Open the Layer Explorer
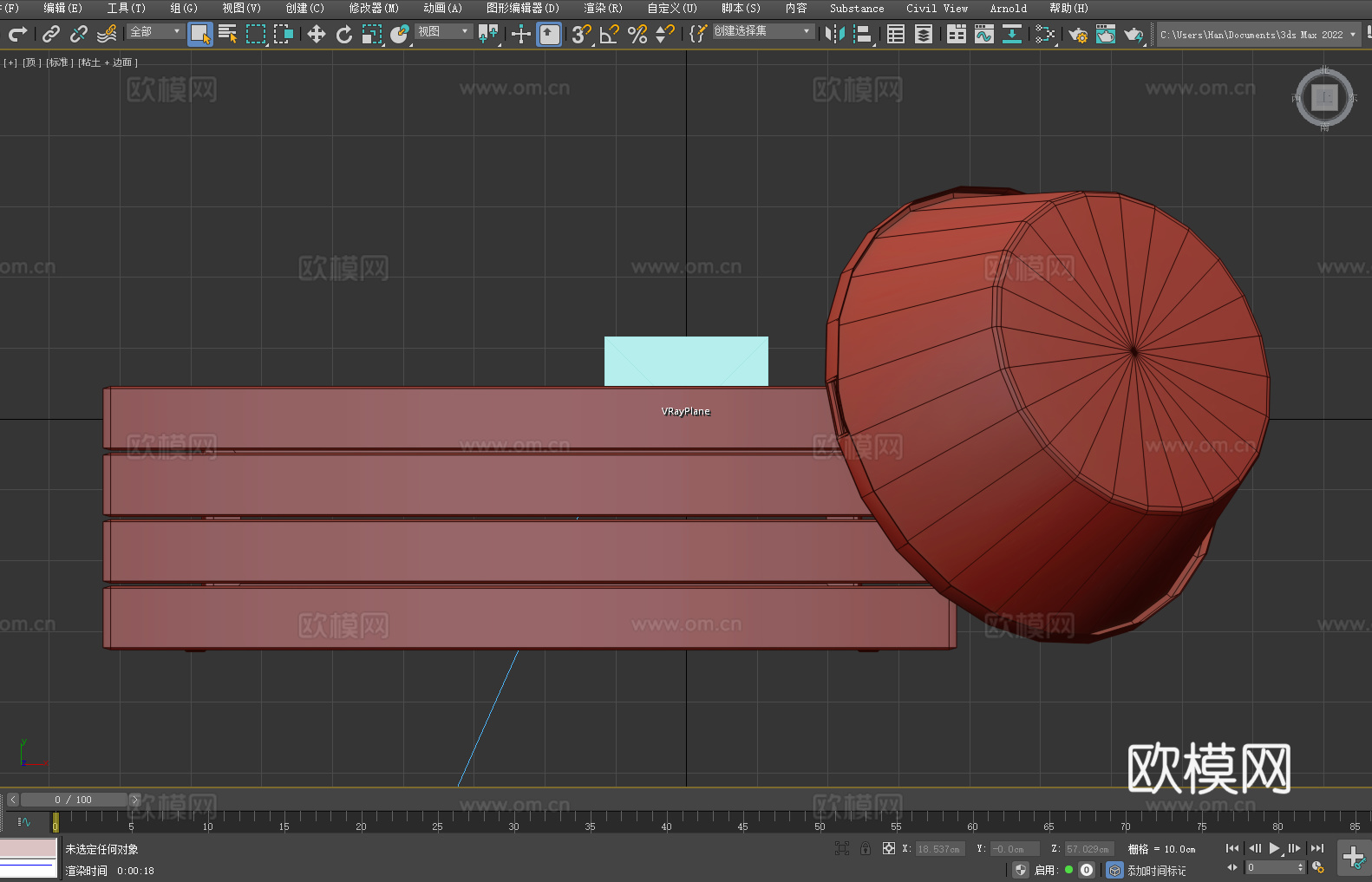Image resolution: width=1372 pixels, height=882 pixels. (924, 34)
